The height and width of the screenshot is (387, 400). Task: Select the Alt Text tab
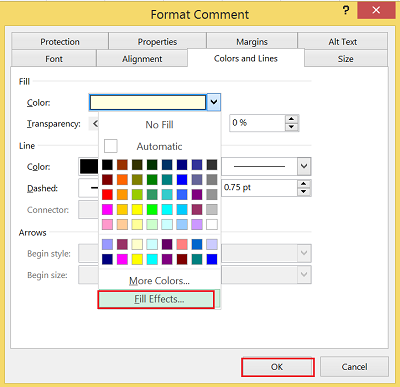pyautogui.click(x=343, y=41)
